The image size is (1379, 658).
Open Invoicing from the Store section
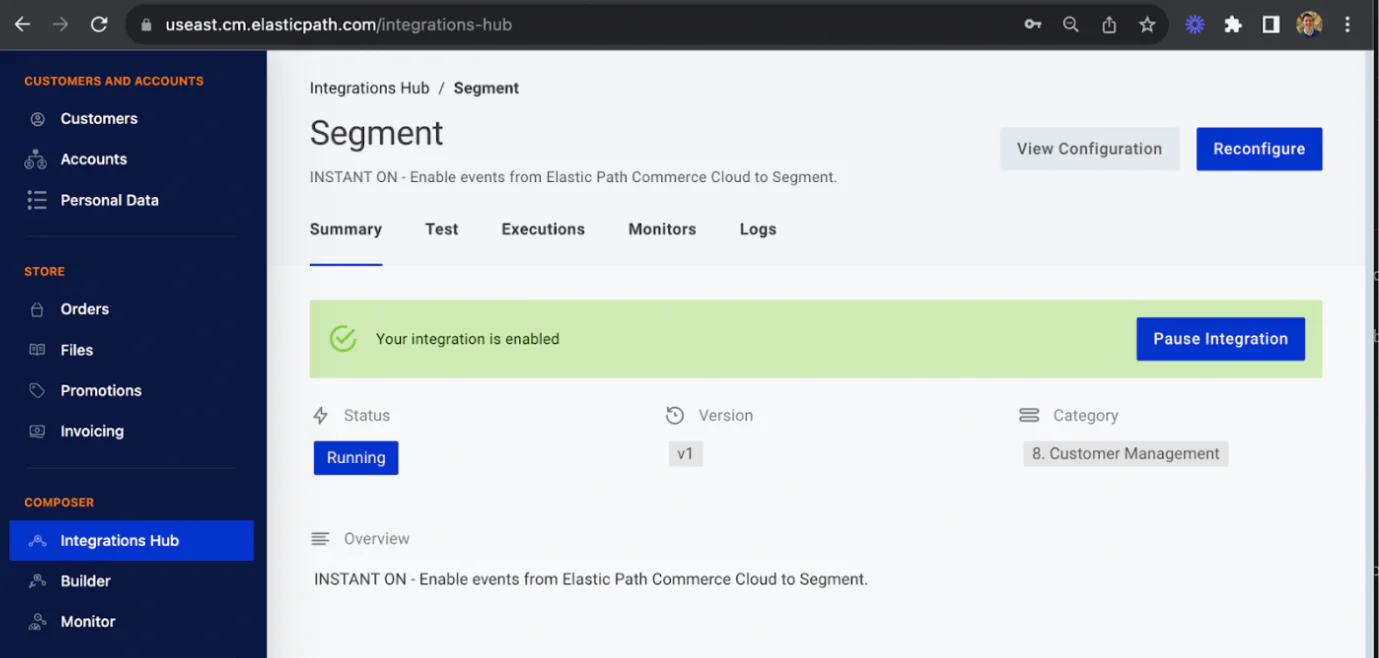(x=93, y=430)
